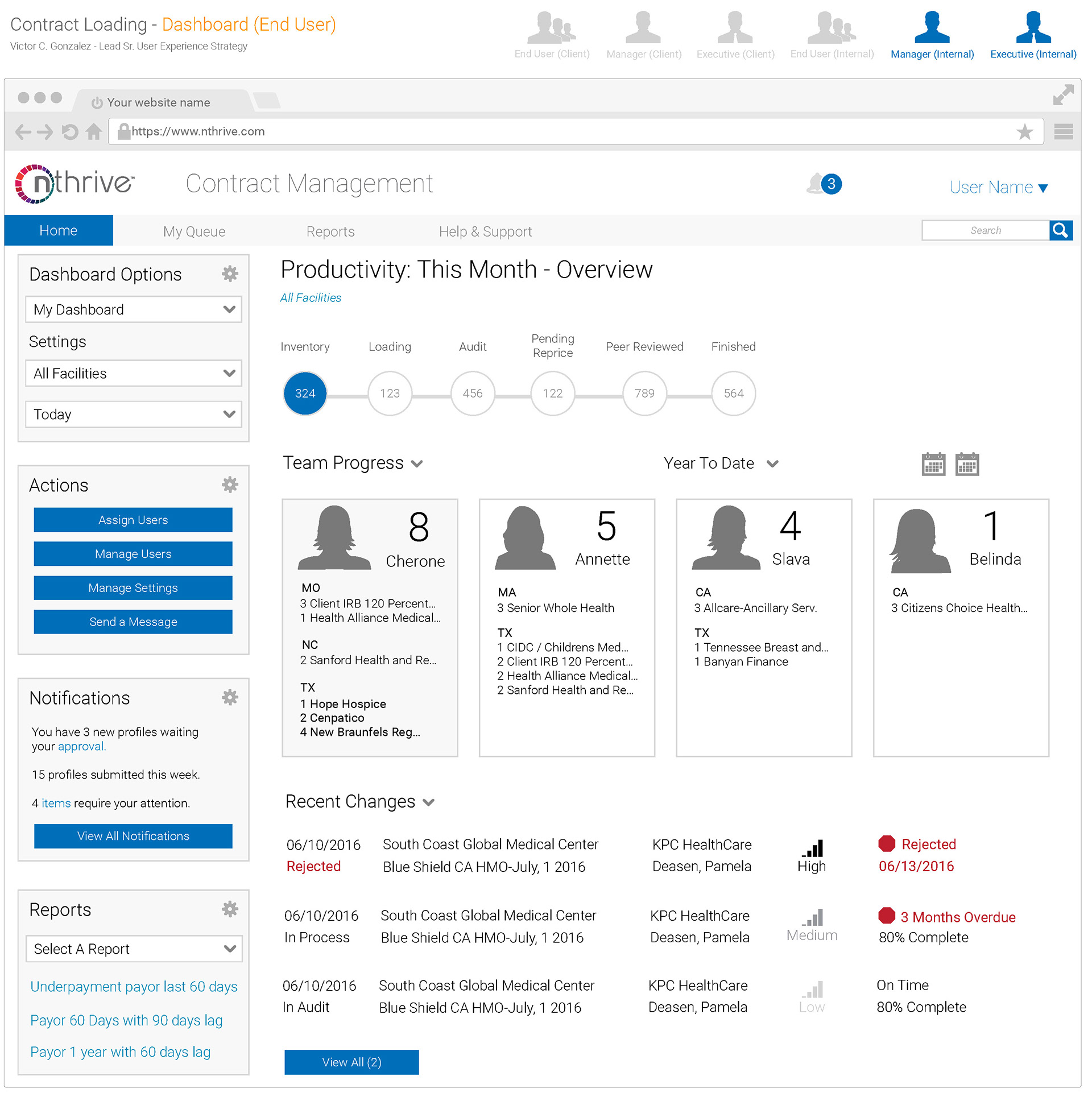Expand the Year To Date dropdown
1092x1097 pixels.
tap(721, 463)
